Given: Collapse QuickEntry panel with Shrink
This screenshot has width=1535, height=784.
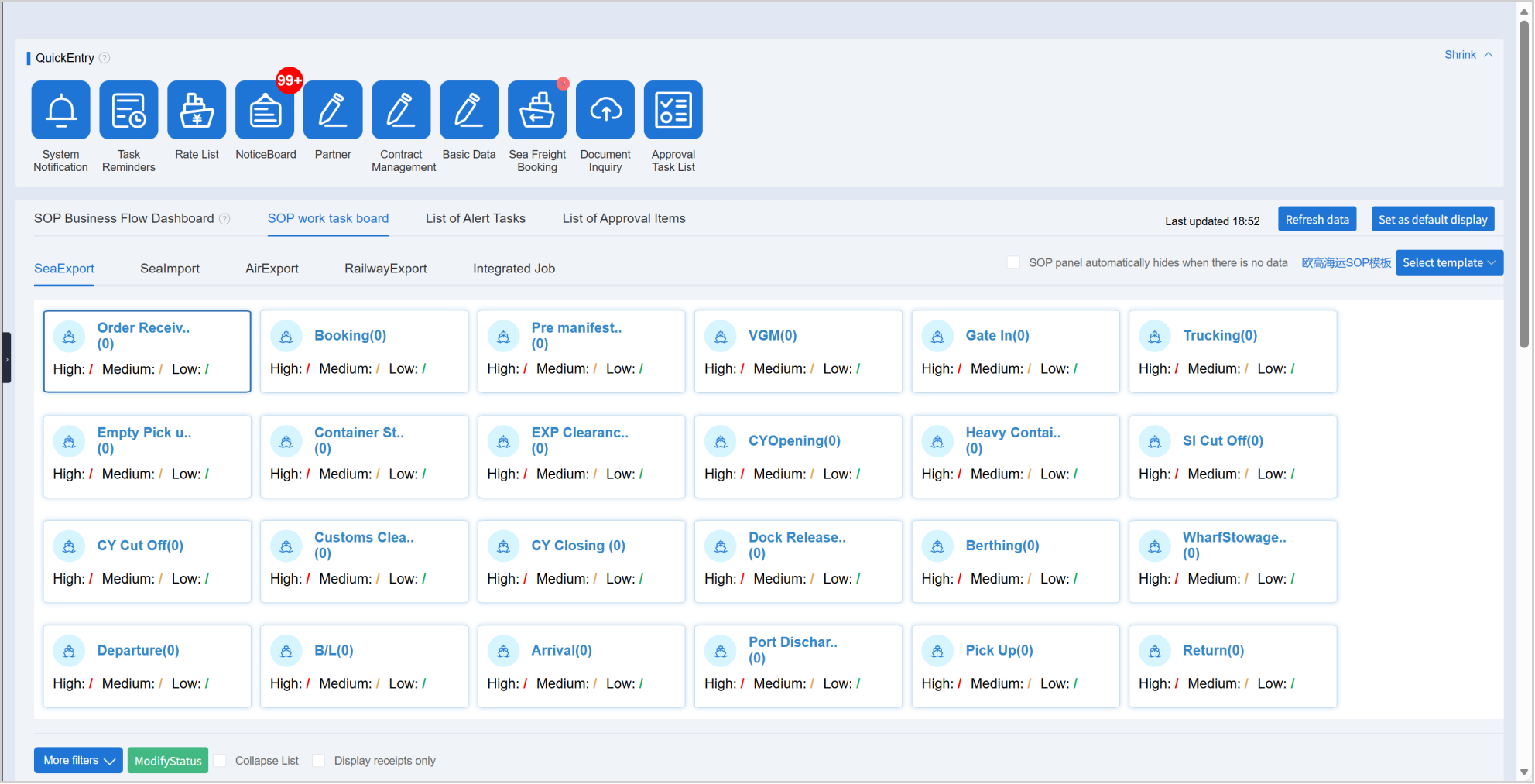Looking at the screenshot, I should (1468, 55).
